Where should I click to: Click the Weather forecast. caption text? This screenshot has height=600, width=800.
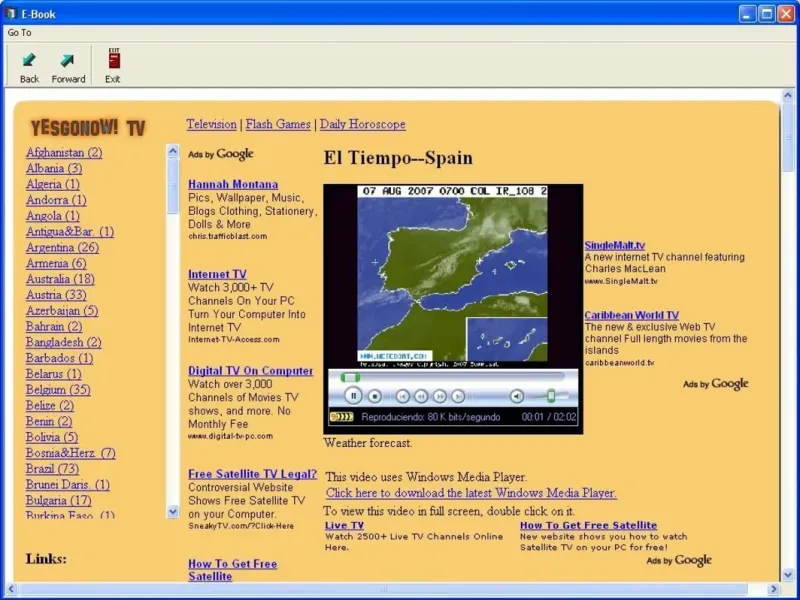click(368, 443)
